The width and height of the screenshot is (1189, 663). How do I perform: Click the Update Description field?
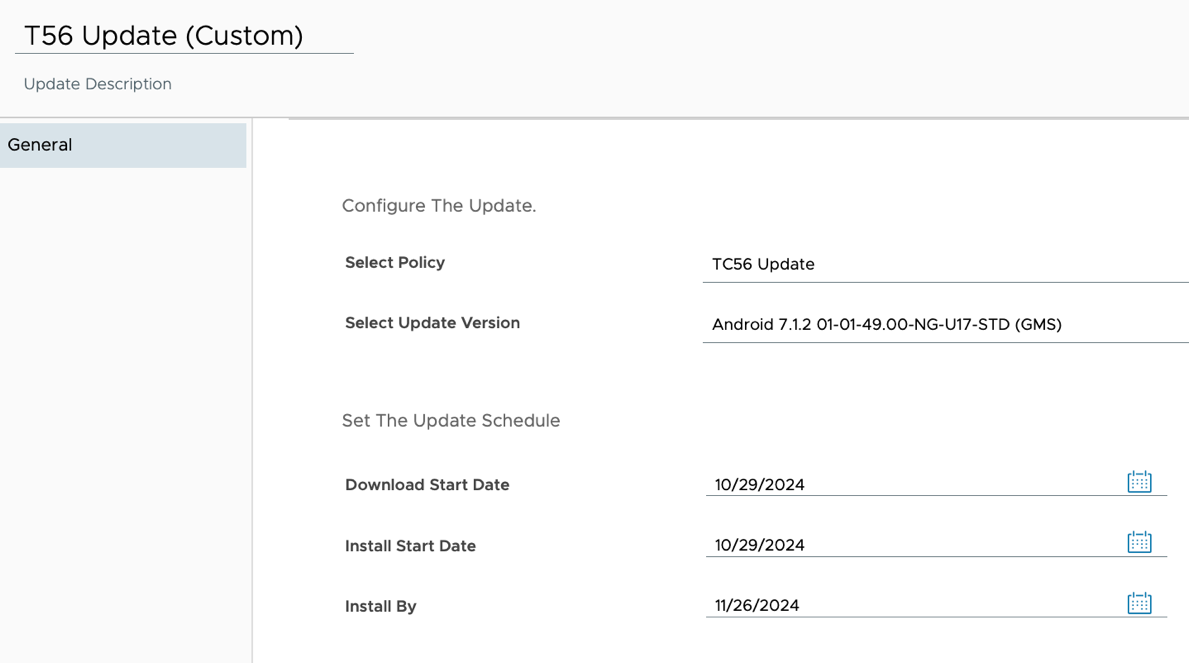pos(98,84)
